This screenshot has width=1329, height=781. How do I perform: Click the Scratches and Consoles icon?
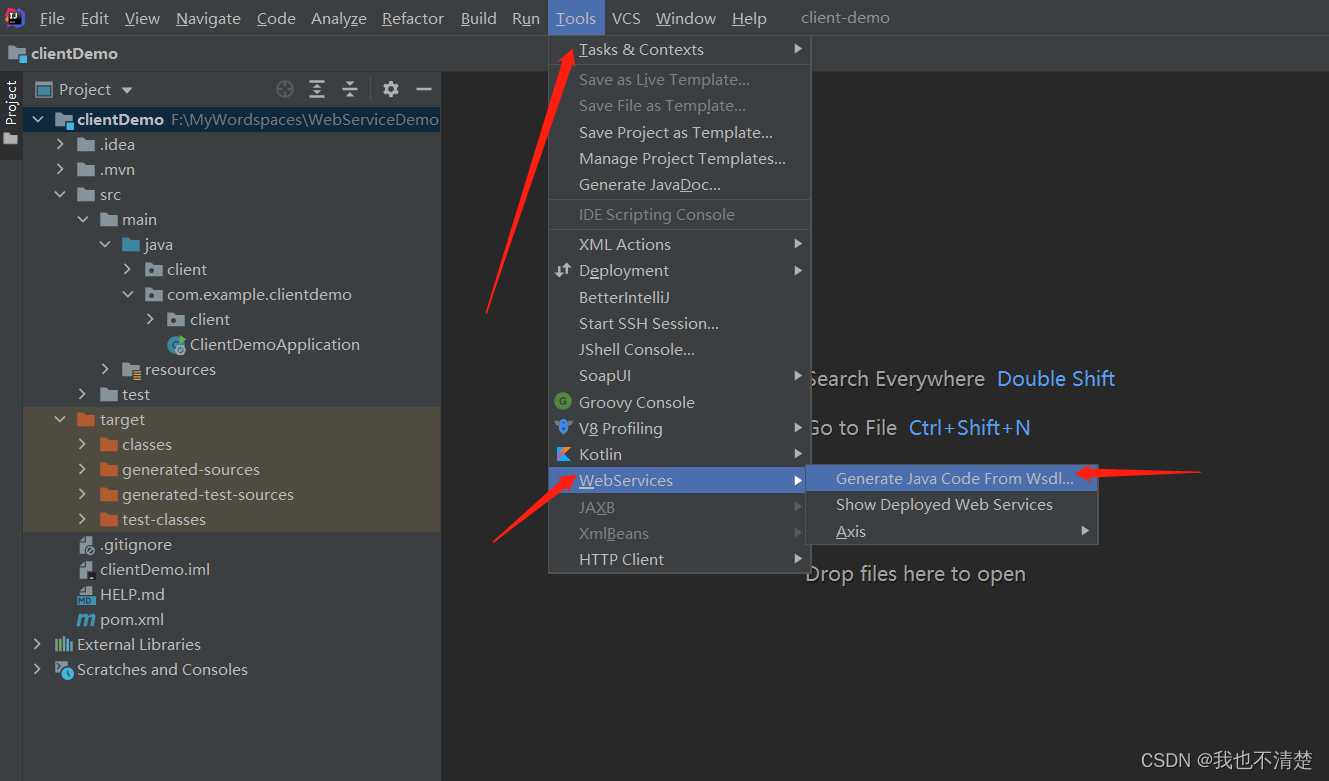click(64, 669)
